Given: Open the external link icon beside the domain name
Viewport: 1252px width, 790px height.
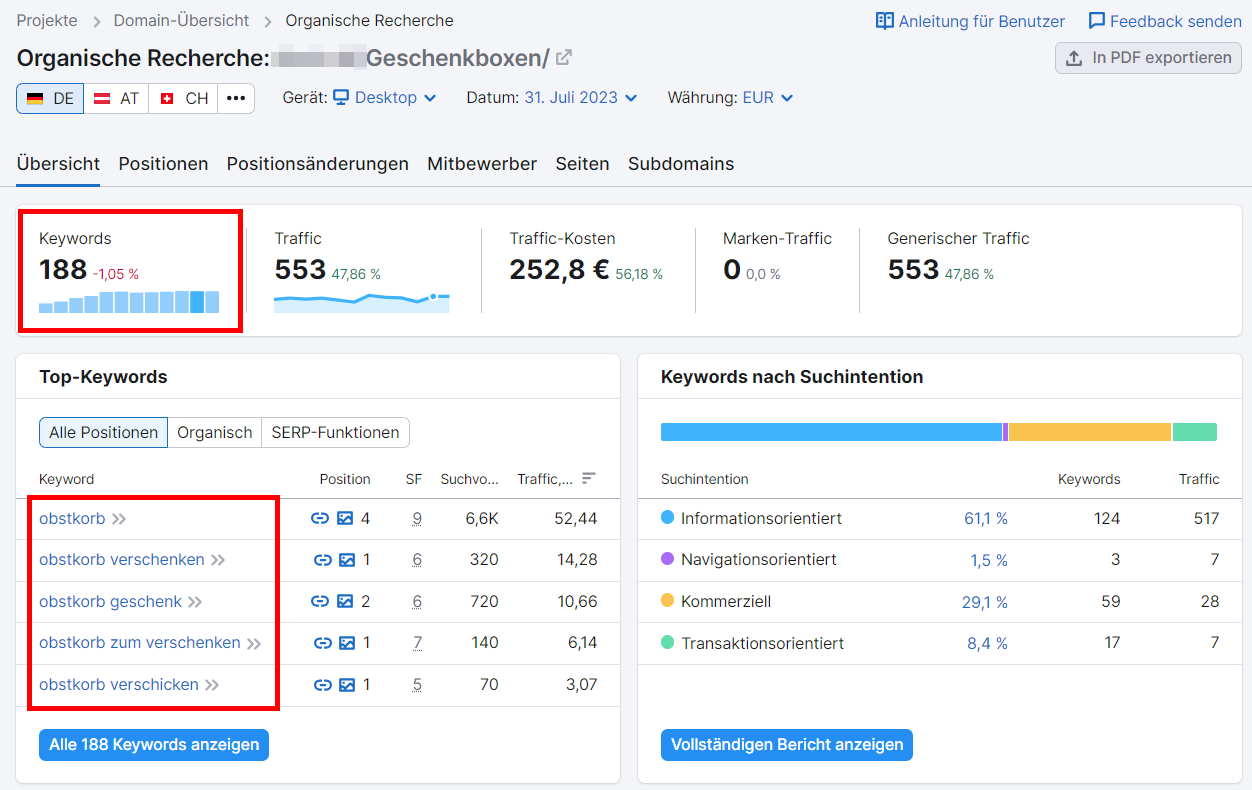Looking at the screenshot, I should tap(563, 58).
